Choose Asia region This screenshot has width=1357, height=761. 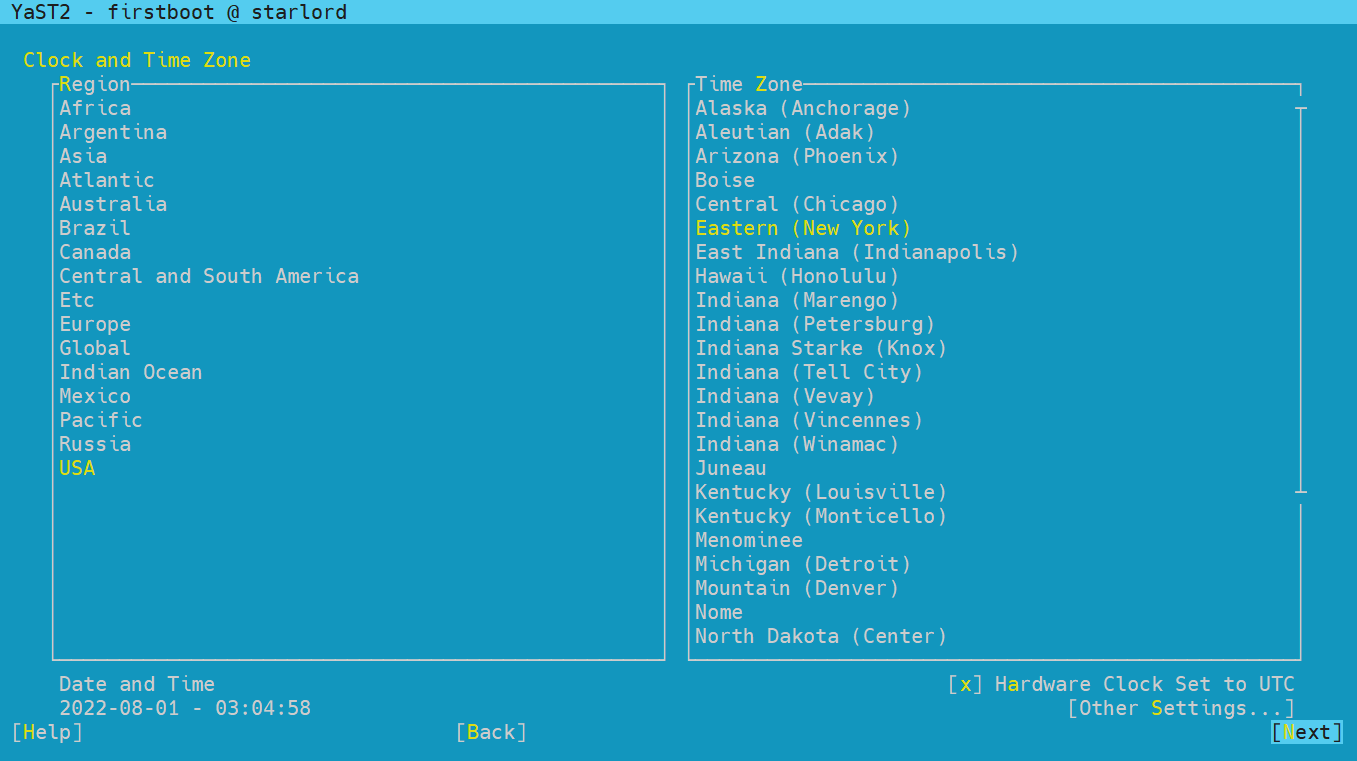[83, 156]
